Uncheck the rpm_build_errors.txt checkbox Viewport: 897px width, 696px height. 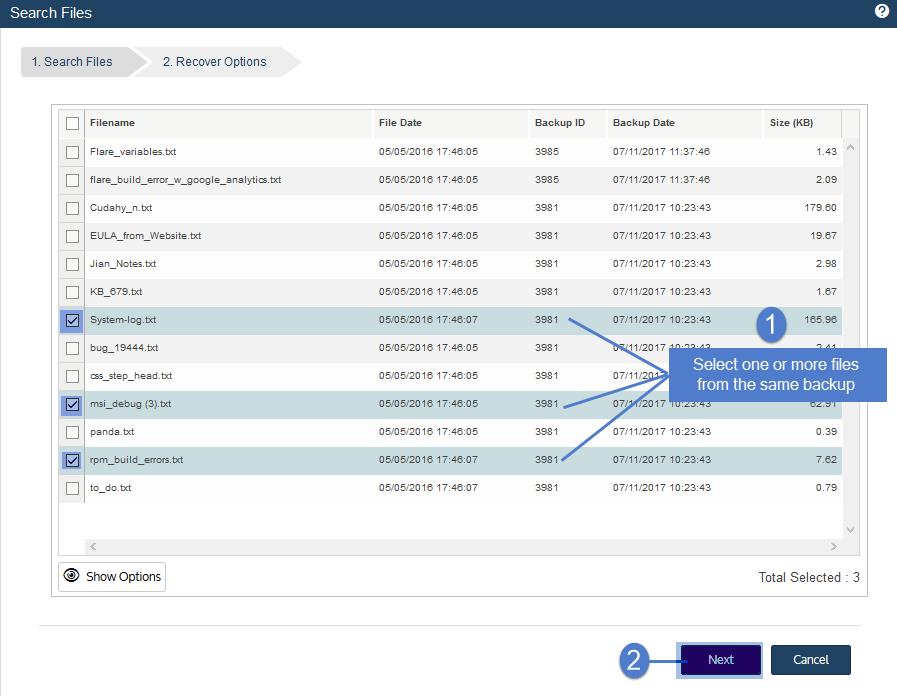coord(72,460)
